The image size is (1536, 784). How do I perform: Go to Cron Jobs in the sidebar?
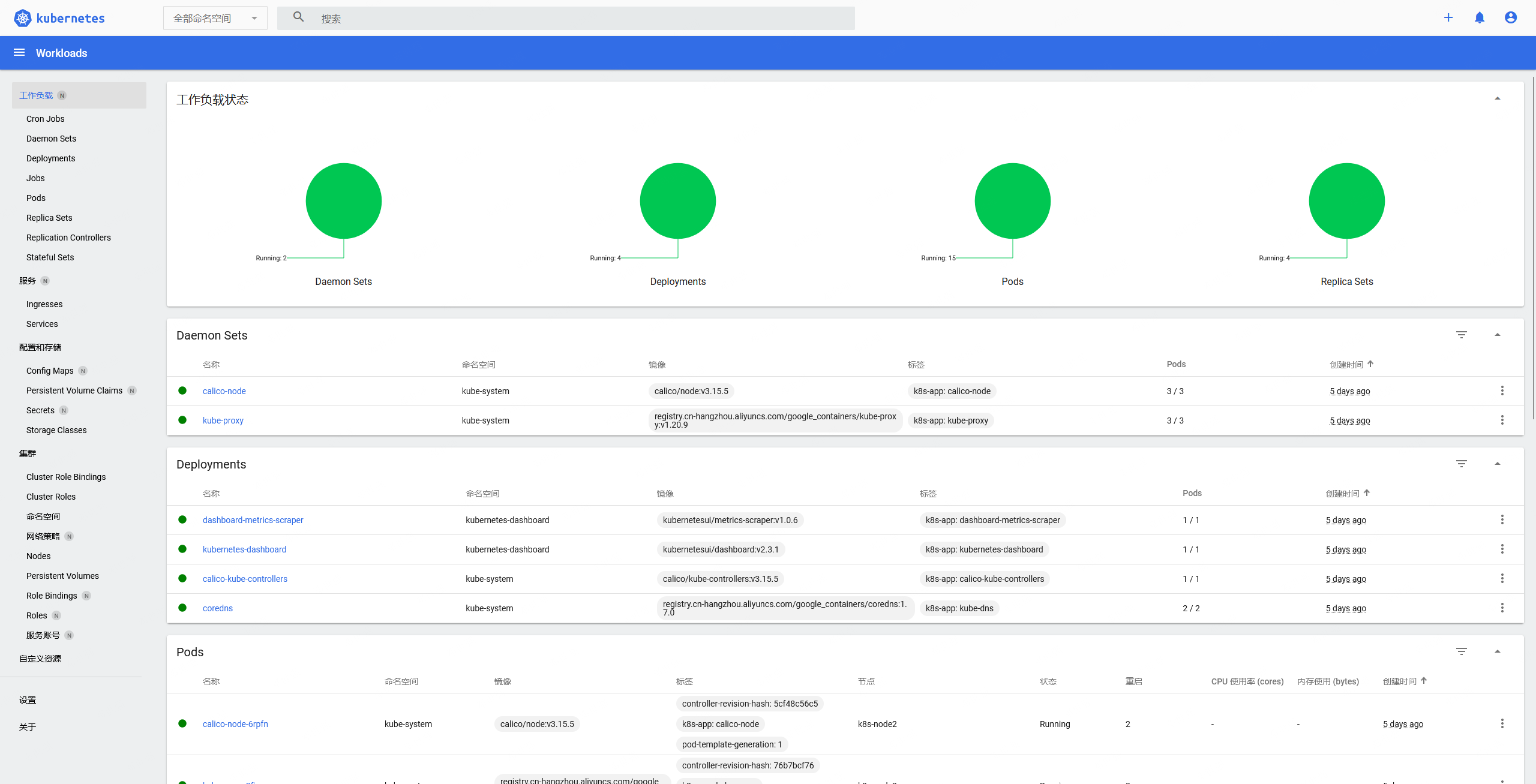click(46, 119)
